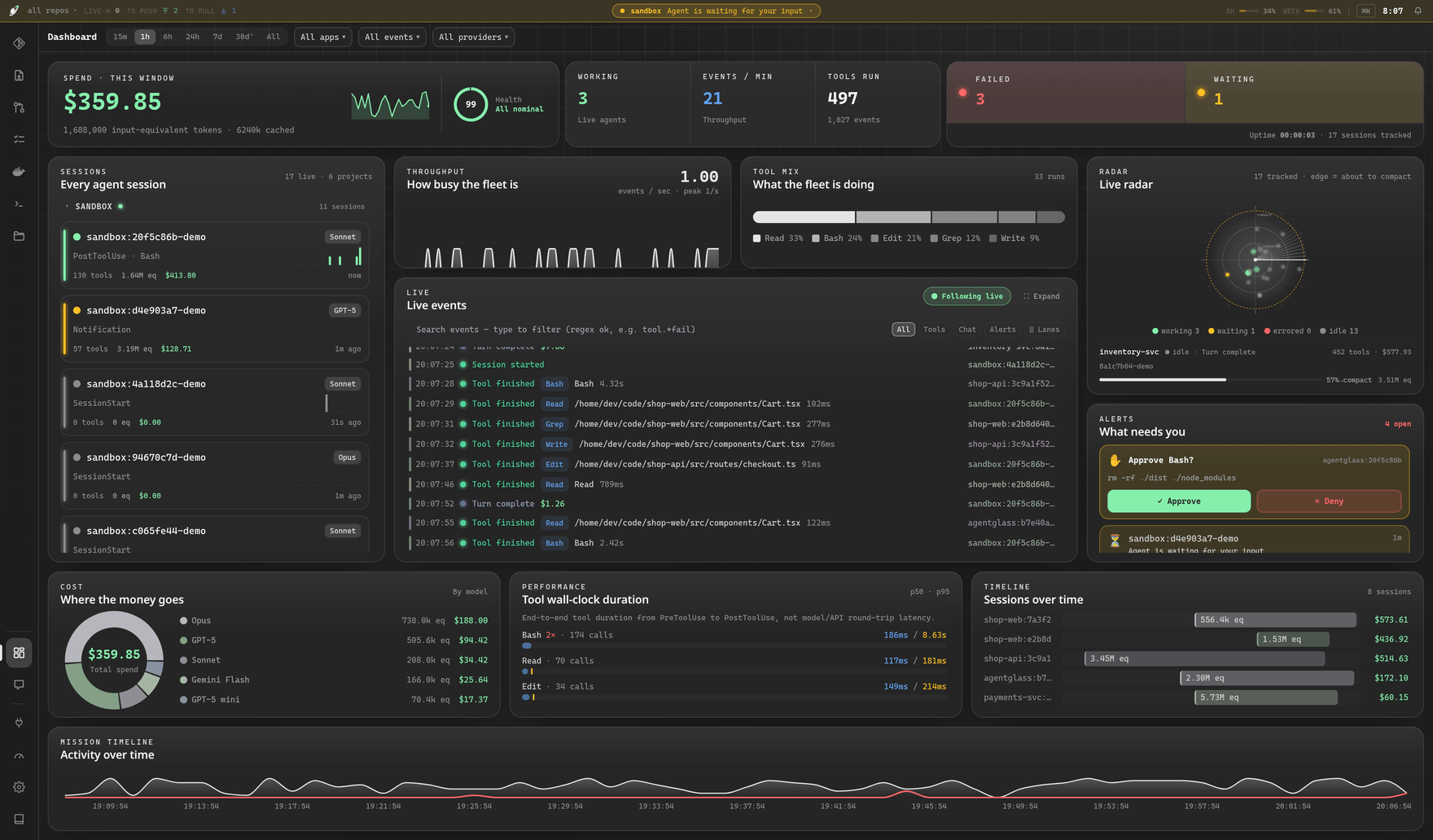This screenshot has width=1433, height=840.
Task: Open the chat bubble sidebar icon
Action: [x=19, y=685]
